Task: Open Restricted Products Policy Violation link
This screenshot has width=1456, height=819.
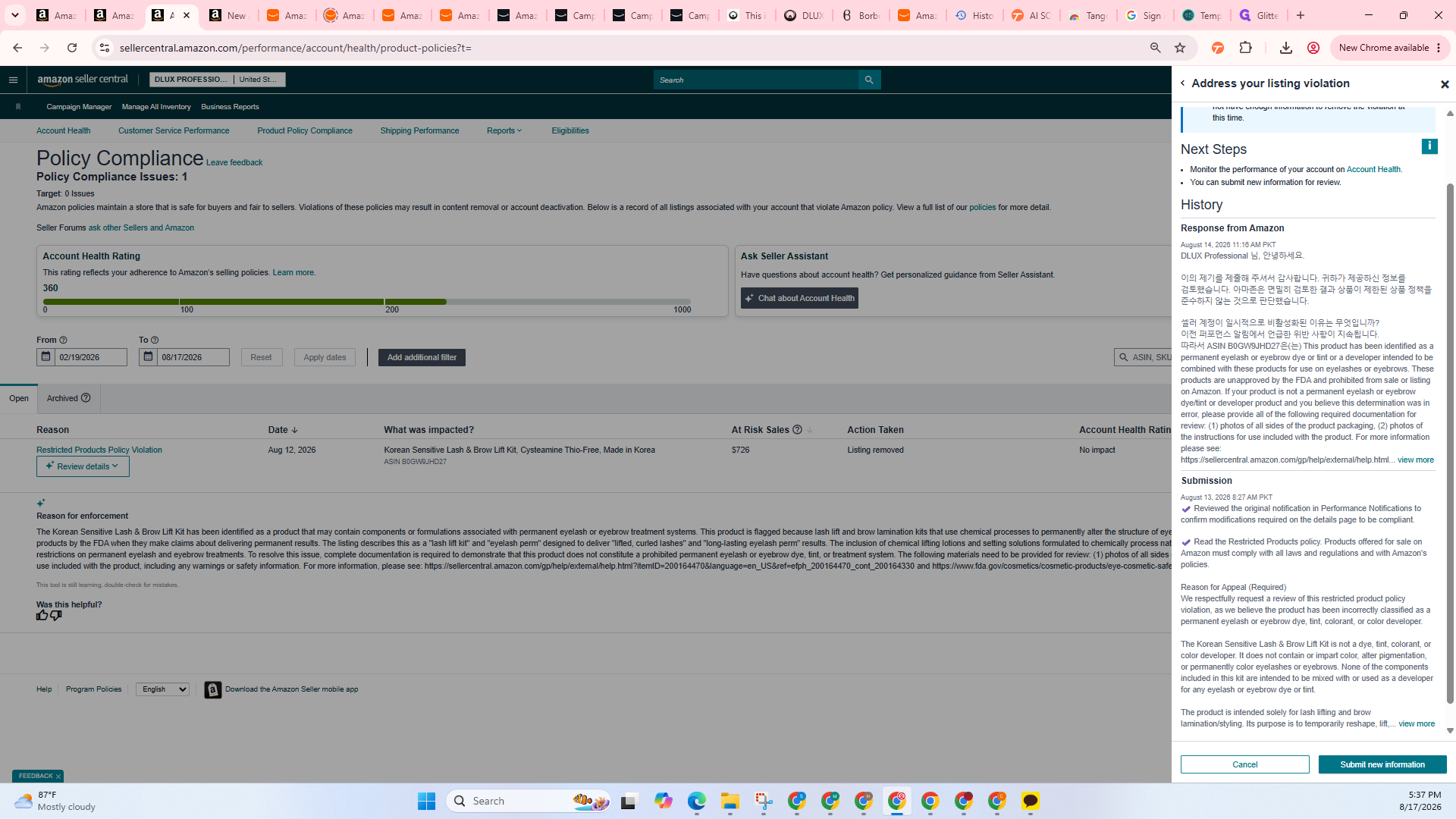Action: [x=99, y=450]
